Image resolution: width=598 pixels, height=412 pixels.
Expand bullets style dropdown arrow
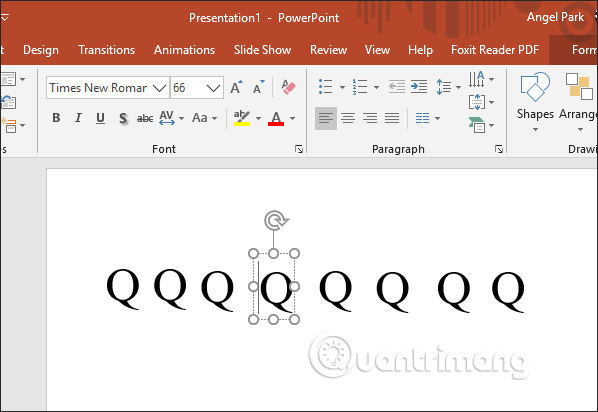(x=342, y=87)
